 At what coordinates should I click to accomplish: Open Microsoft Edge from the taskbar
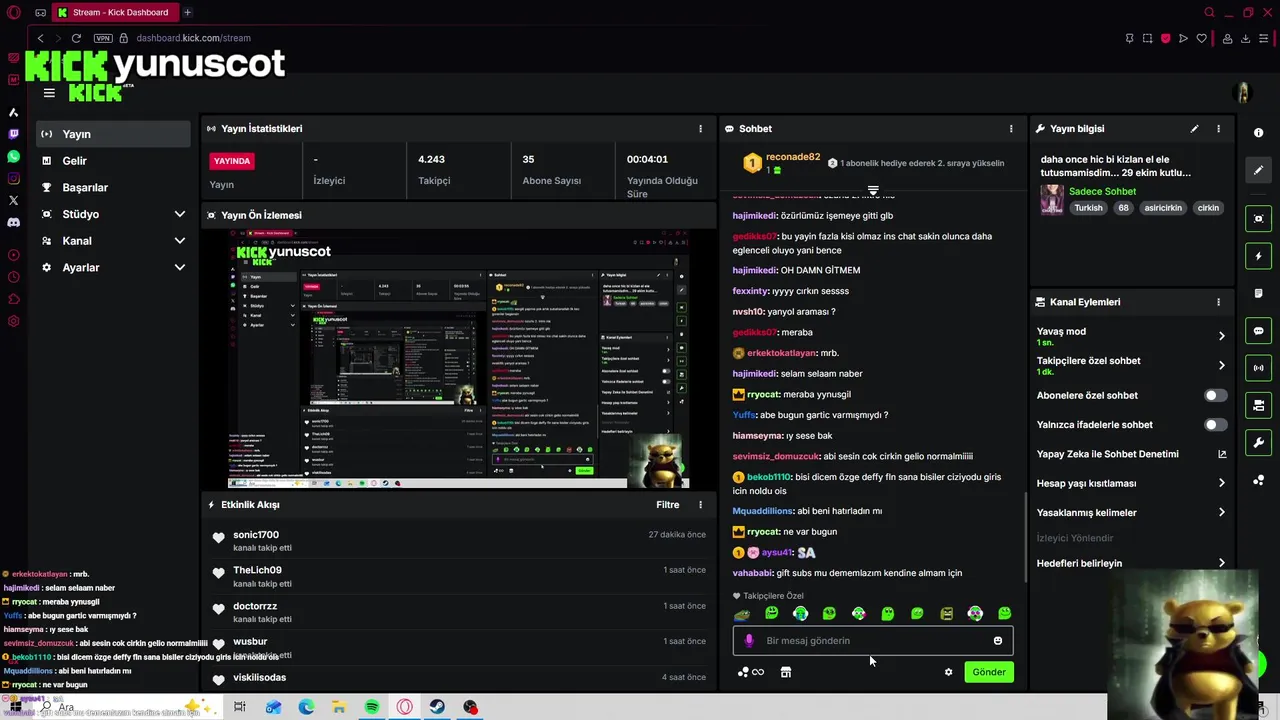306,707
